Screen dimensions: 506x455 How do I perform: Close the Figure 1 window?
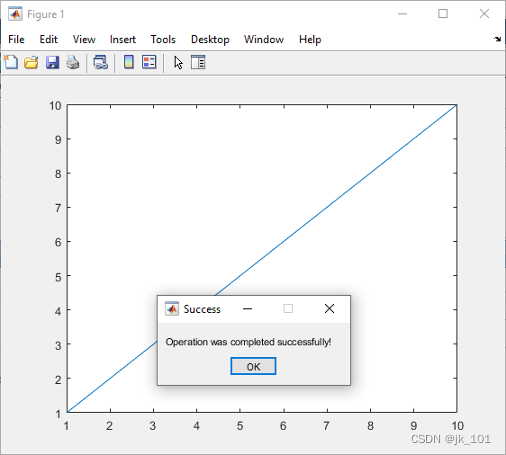[484, 14]
